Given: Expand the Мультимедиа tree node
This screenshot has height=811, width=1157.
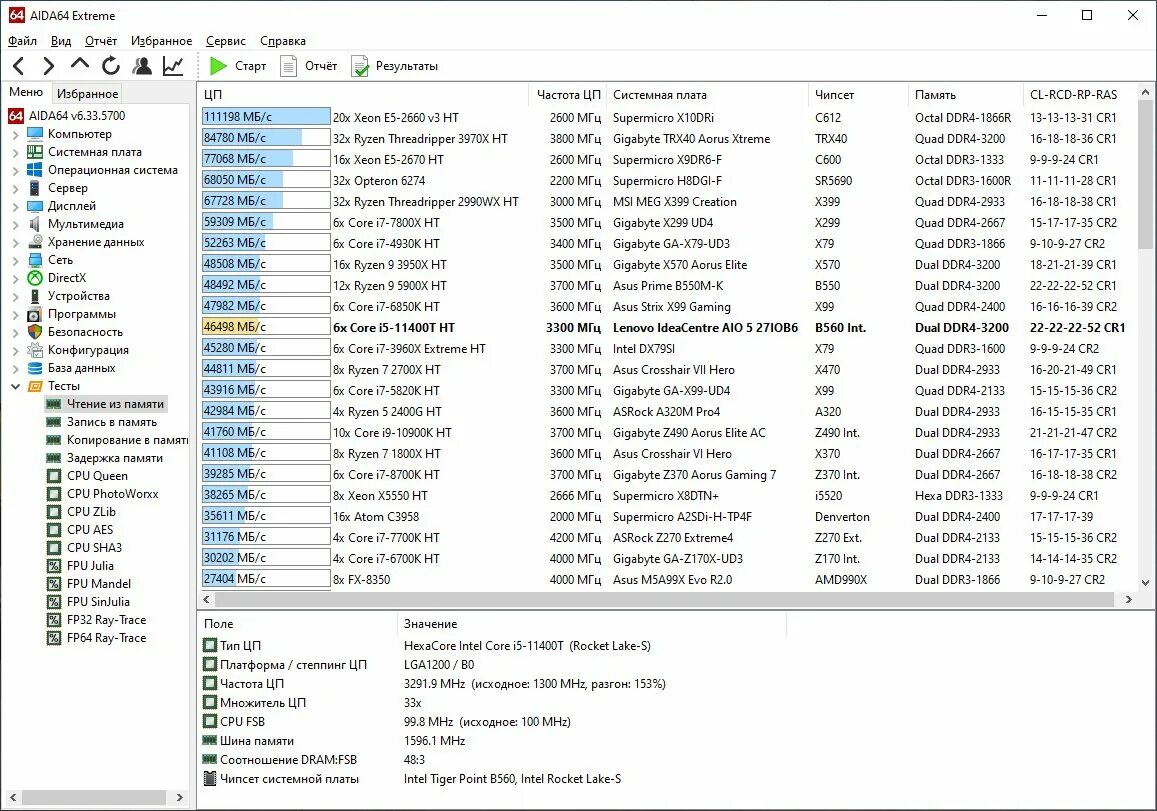Looking at the screenshot, I should click(15, 224).
